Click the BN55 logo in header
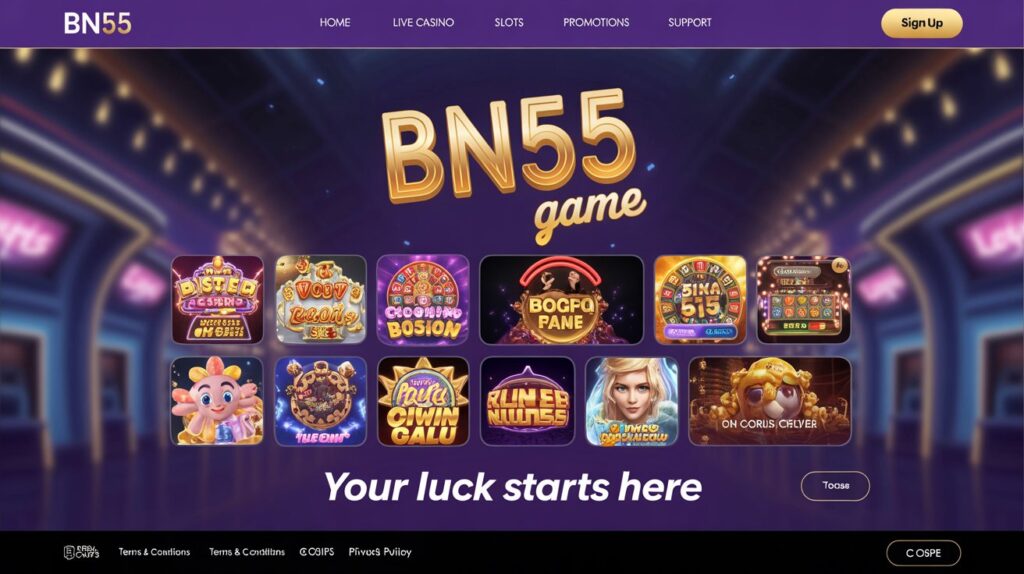1024x574 pixels. pos(97,24)
